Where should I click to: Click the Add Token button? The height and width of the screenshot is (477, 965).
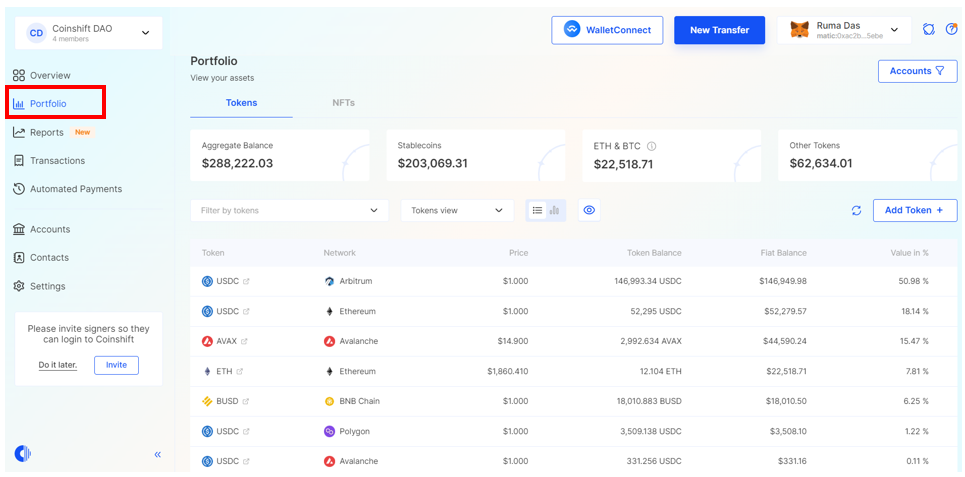tap(914, 210)
